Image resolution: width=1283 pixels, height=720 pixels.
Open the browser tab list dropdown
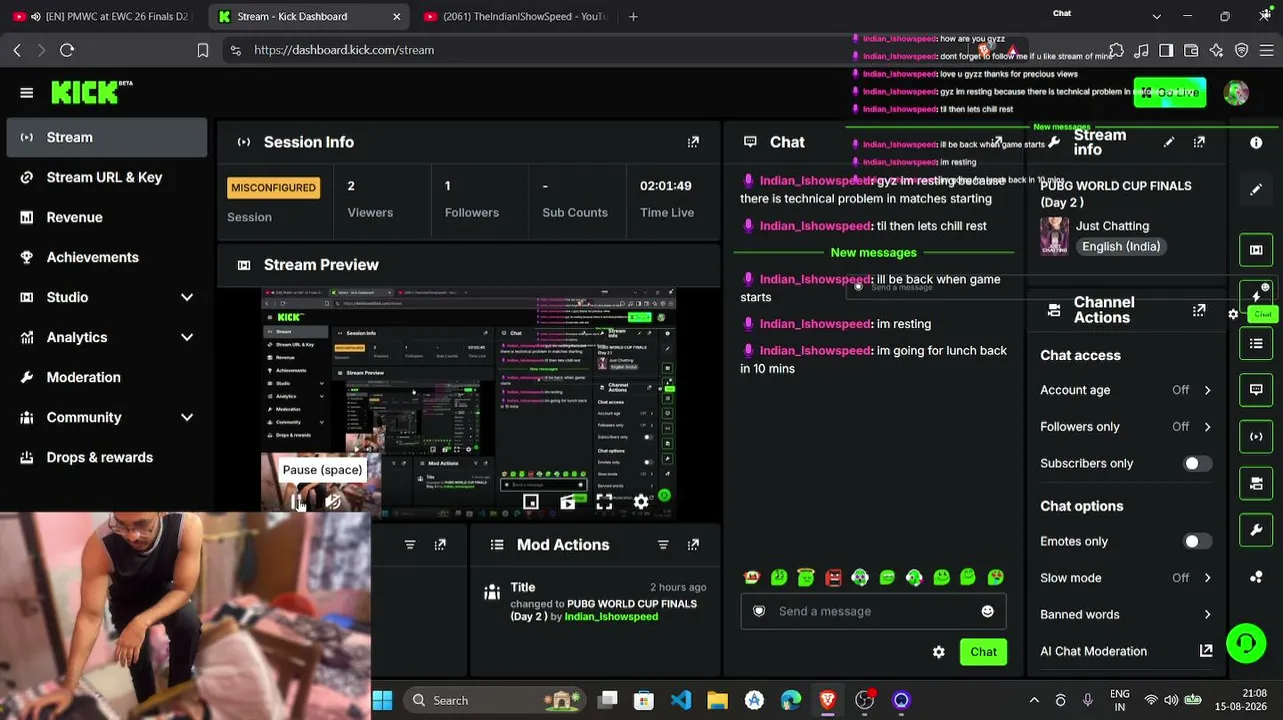click(x=1156, y=16)
